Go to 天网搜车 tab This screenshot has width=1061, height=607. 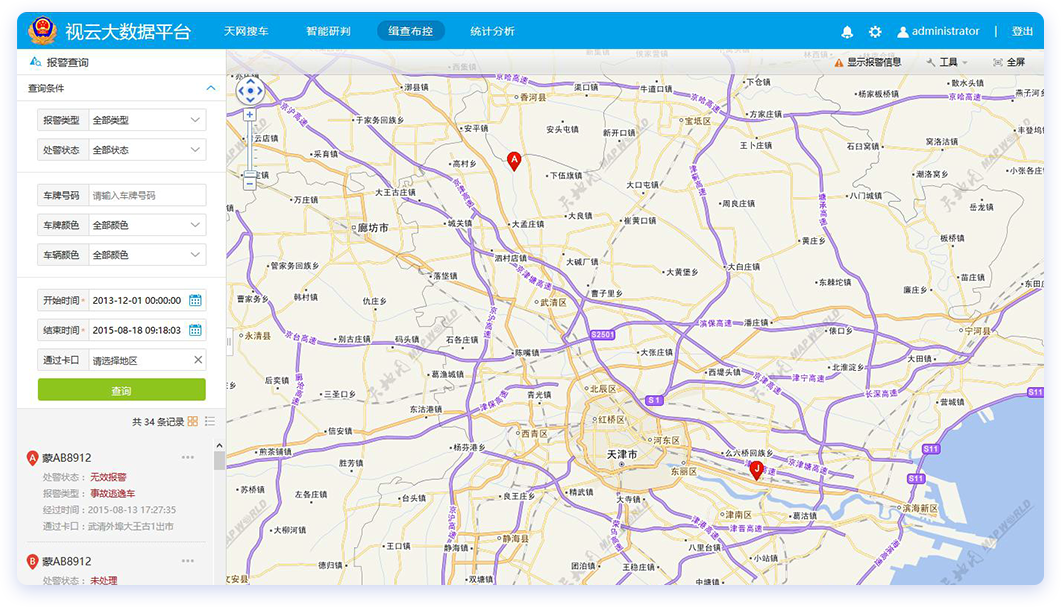[x=246, y=31]
